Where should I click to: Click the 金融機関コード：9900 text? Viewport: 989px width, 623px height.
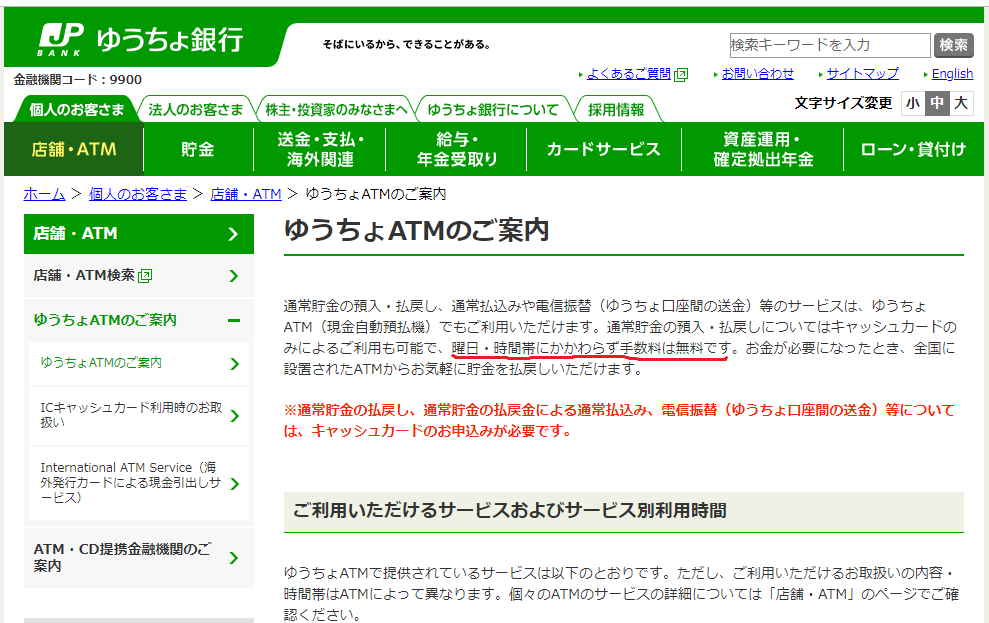(x=78, y=80)
